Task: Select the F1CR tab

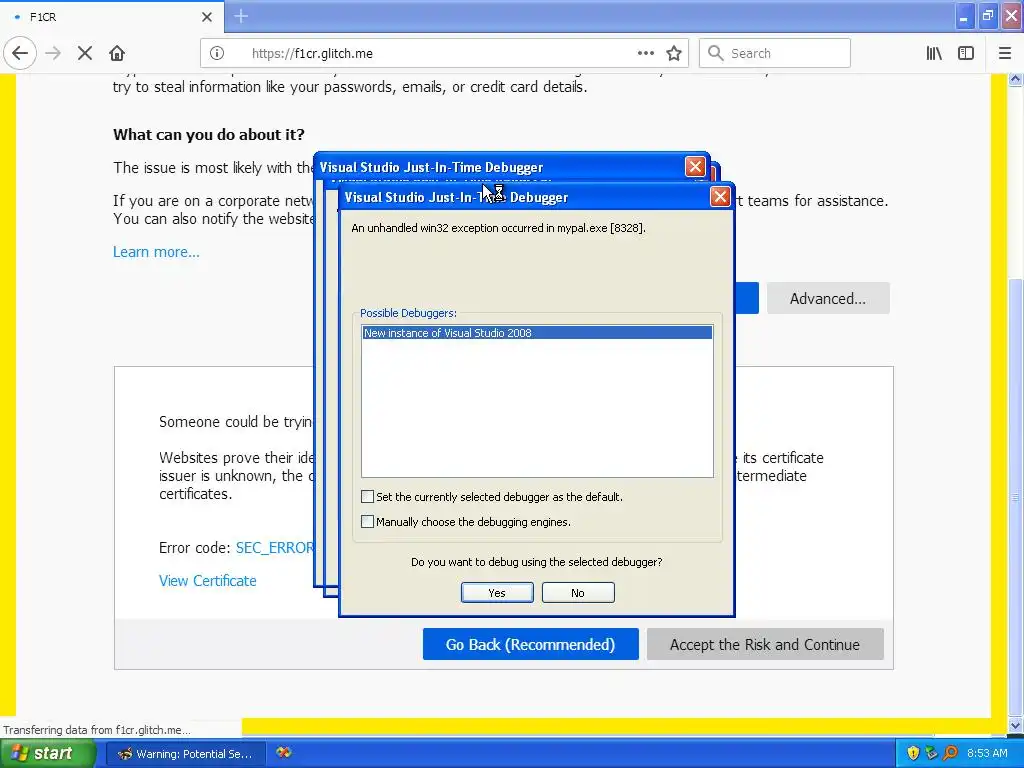Action: click(112, 17)
